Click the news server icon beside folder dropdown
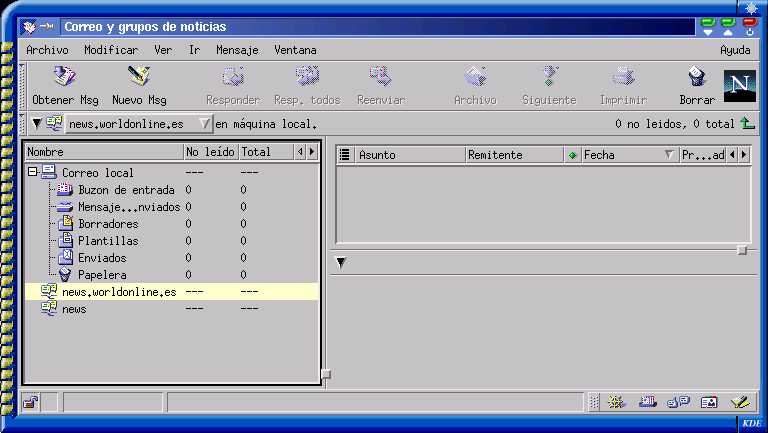This screenshot has height=433, width=768. pos(54,123)
